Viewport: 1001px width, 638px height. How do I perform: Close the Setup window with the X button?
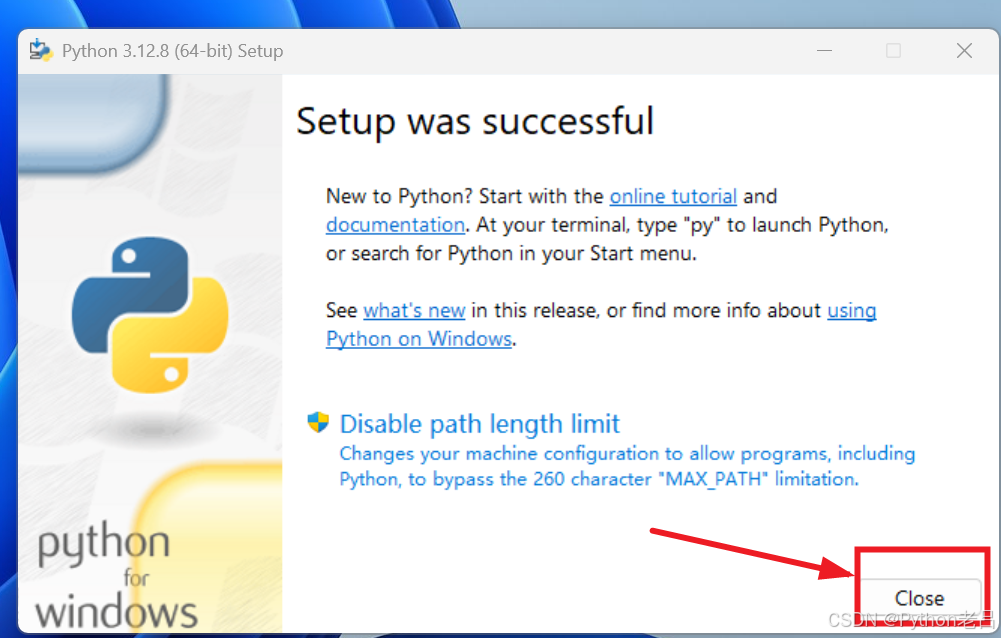click(964, 50)
